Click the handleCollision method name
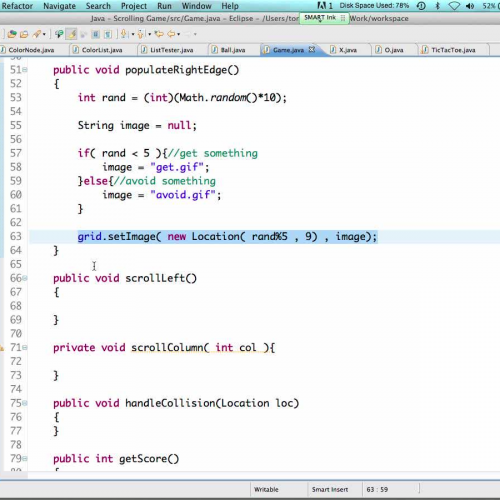Viewport: 500px width, 500px height. pos(170,403)
